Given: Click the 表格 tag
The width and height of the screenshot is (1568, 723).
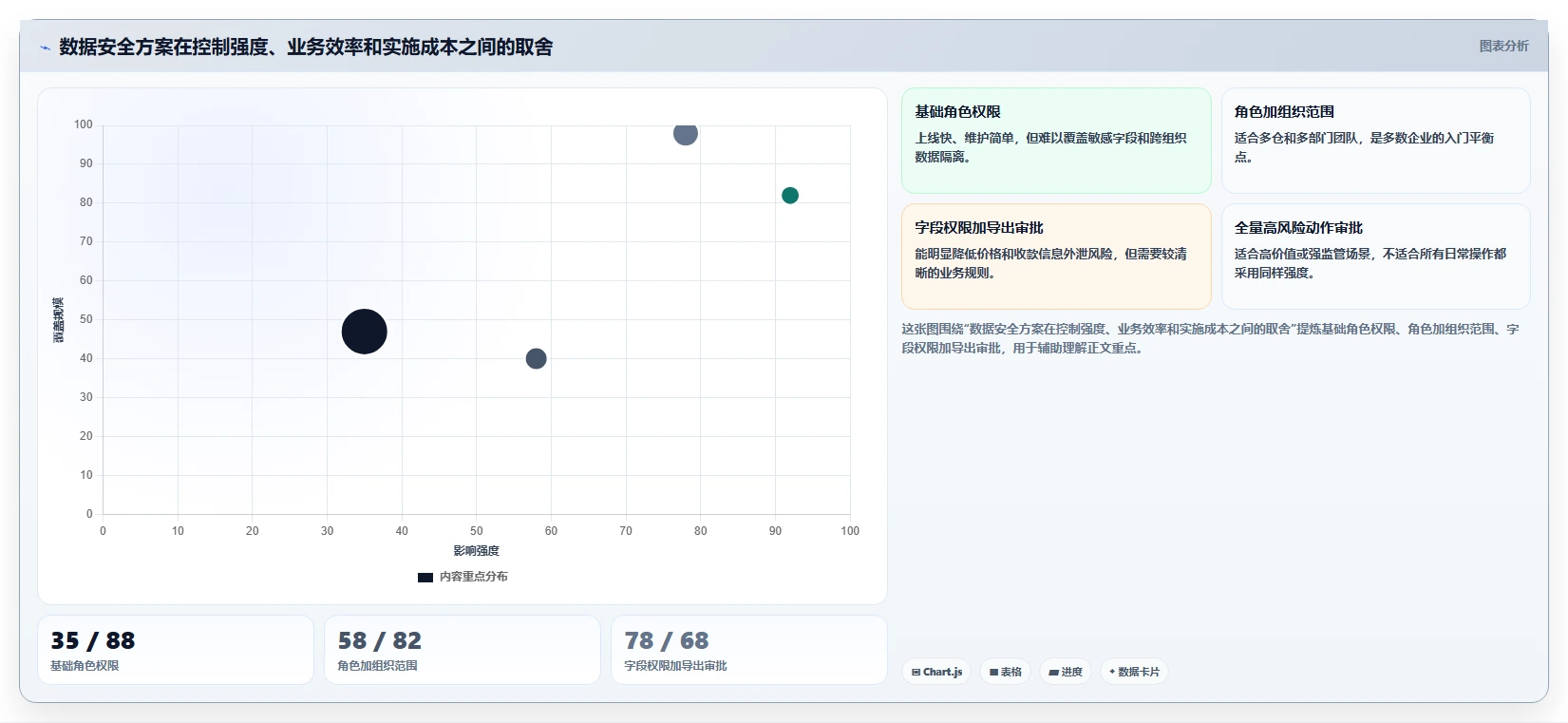Looking at the screenshot, I should (1005, 672).
